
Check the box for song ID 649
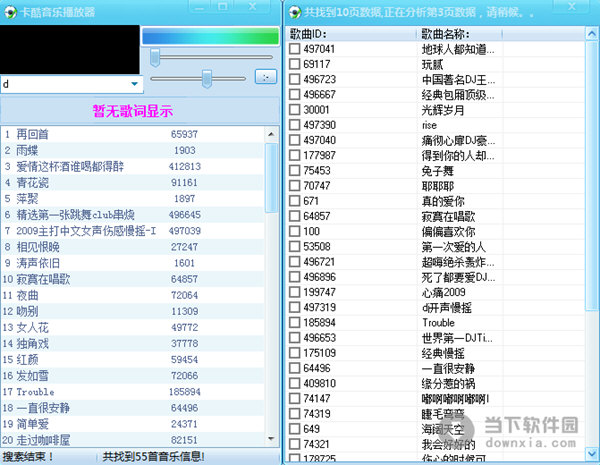295,429
